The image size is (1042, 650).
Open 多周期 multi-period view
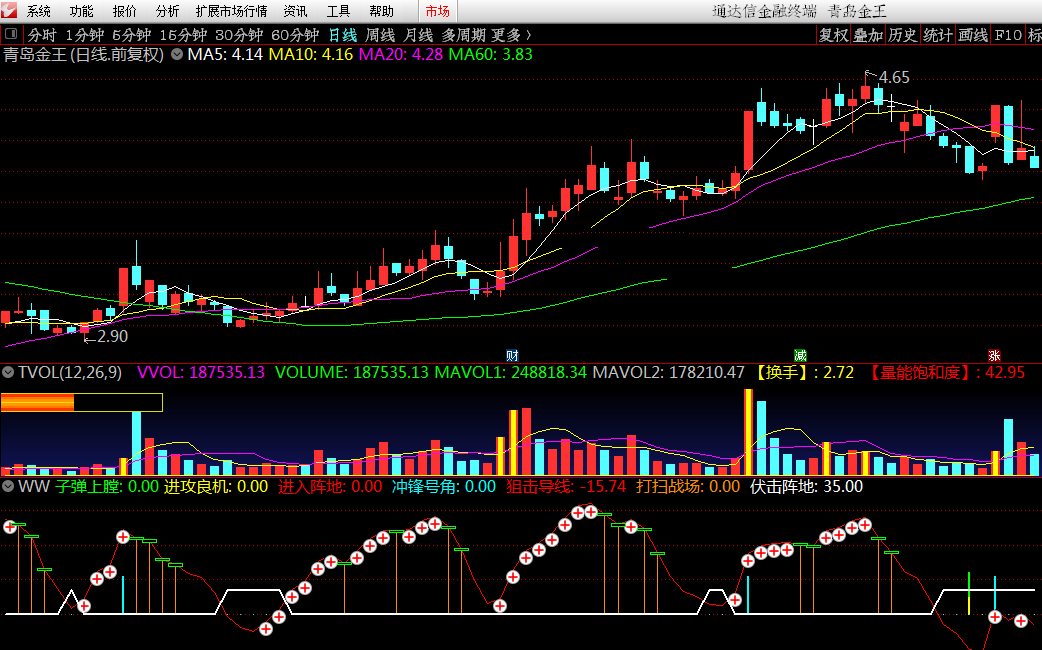point(463,35)
